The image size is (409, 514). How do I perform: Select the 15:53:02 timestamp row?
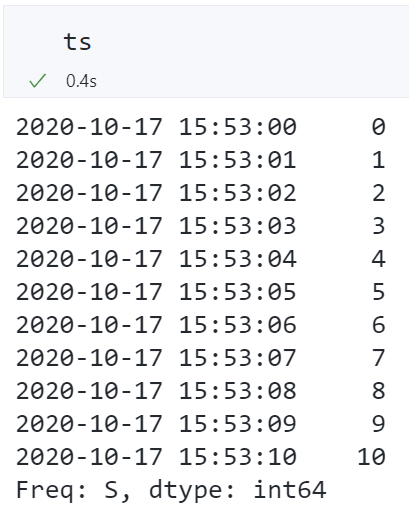[201, 193]
